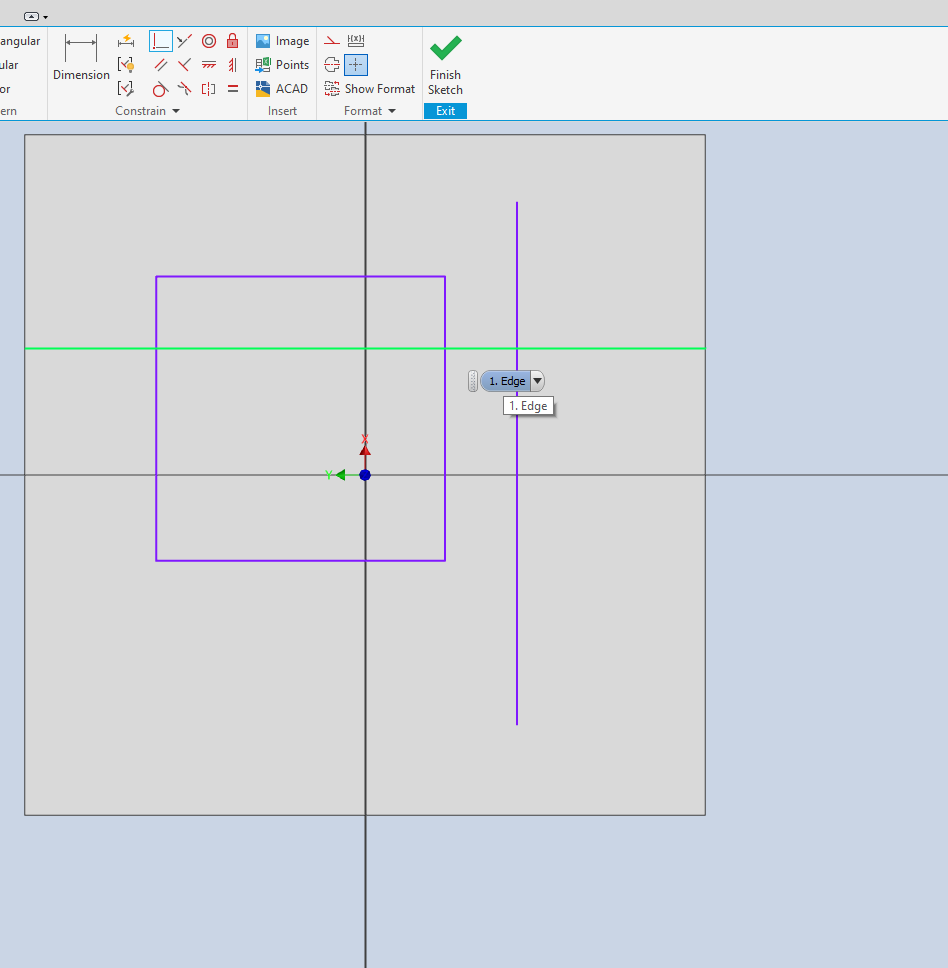Viewport: 948px width, 968px height.
Task: Toggle Construction line format
Action: [330, 40]
